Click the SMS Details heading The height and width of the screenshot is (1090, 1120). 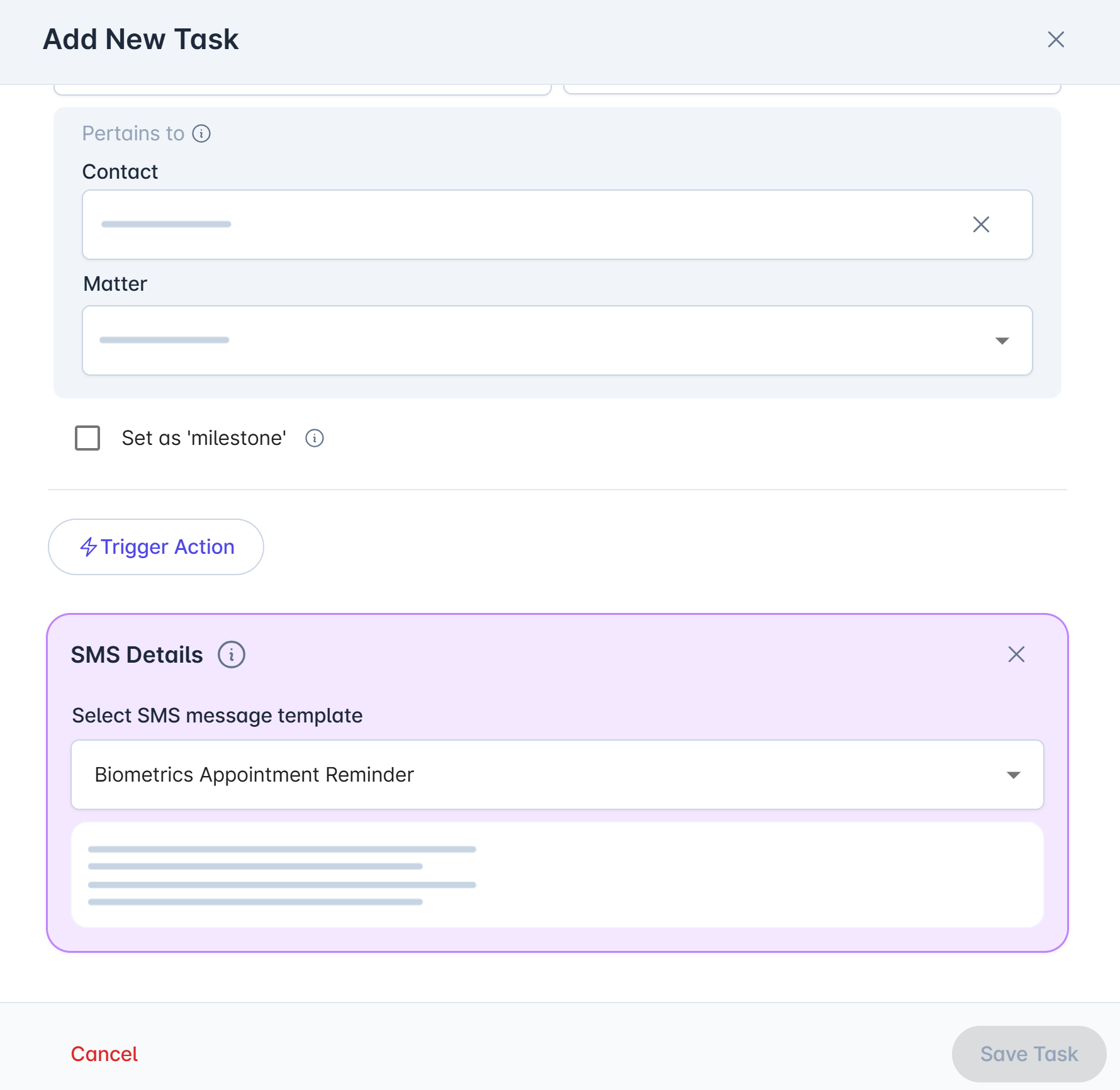coord(137,655)
